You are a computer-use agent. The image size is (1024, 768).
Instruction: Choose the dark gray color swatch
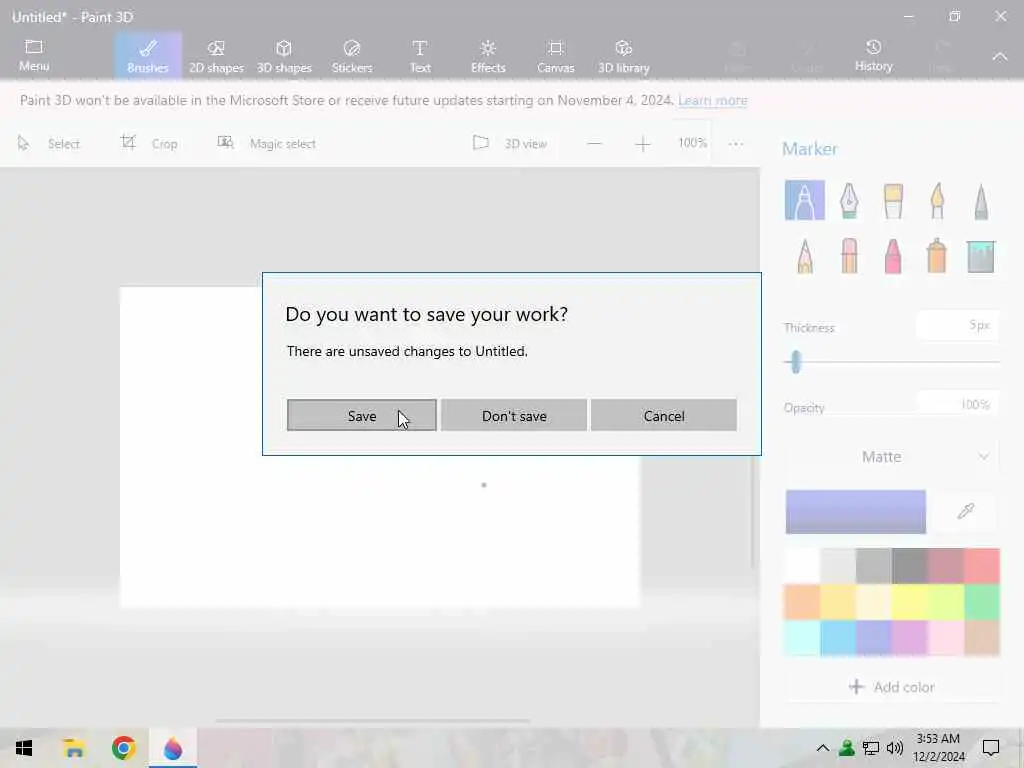pyautogui.click(x=910, y=566)
